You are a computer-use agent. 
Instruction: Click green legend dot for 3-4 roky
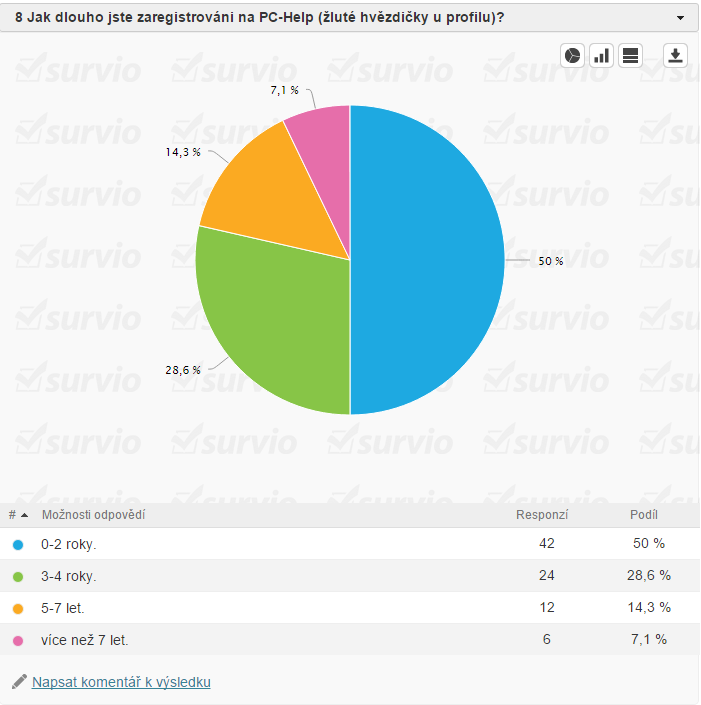tap(17, 577)
